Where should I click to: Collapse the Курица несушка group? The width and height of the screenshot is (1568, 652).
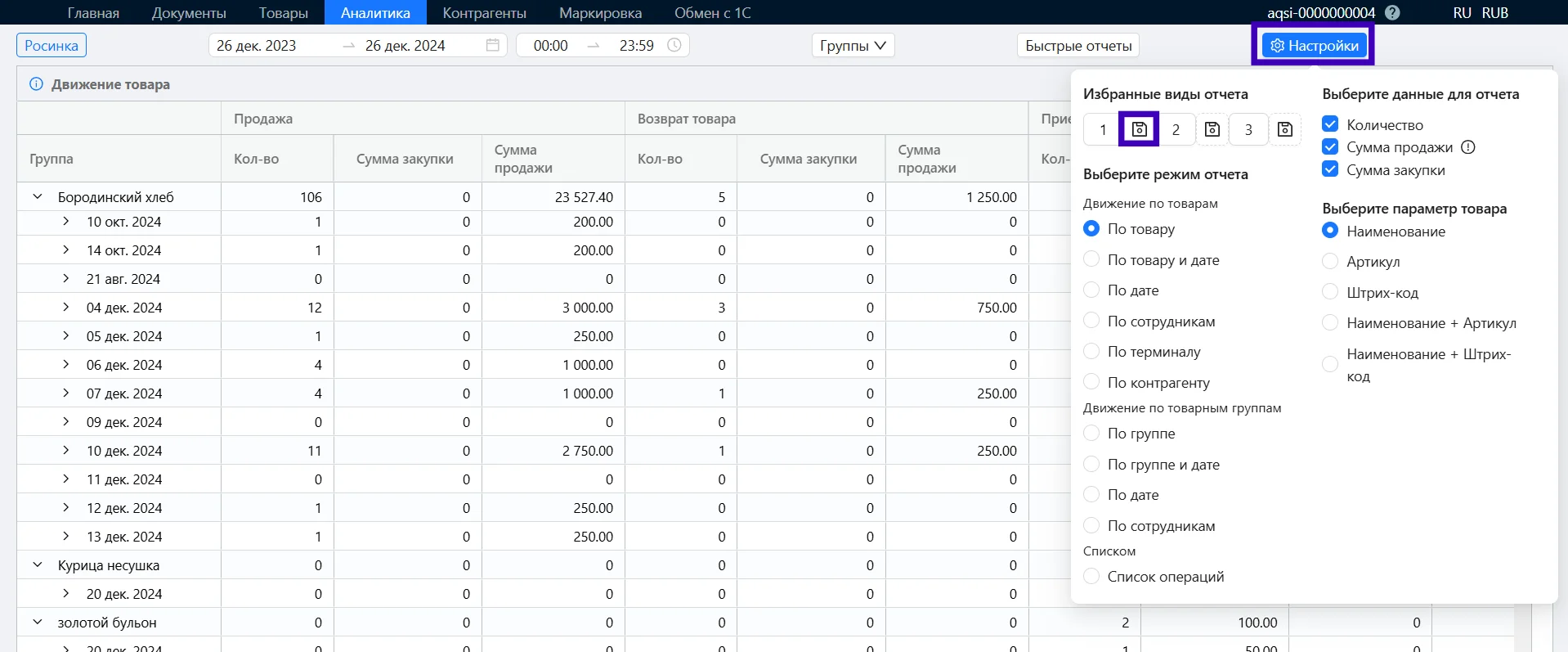[38, 564]
